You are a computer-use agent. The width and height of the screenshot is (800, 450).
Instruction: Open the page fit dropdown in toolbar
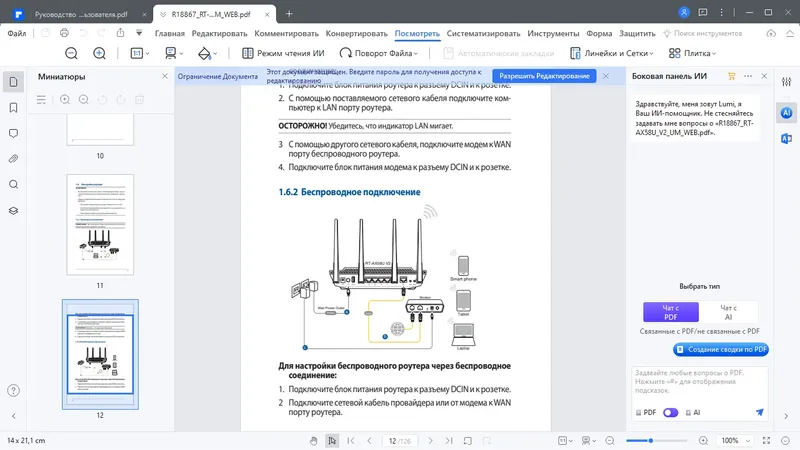[x=140, y=53]
